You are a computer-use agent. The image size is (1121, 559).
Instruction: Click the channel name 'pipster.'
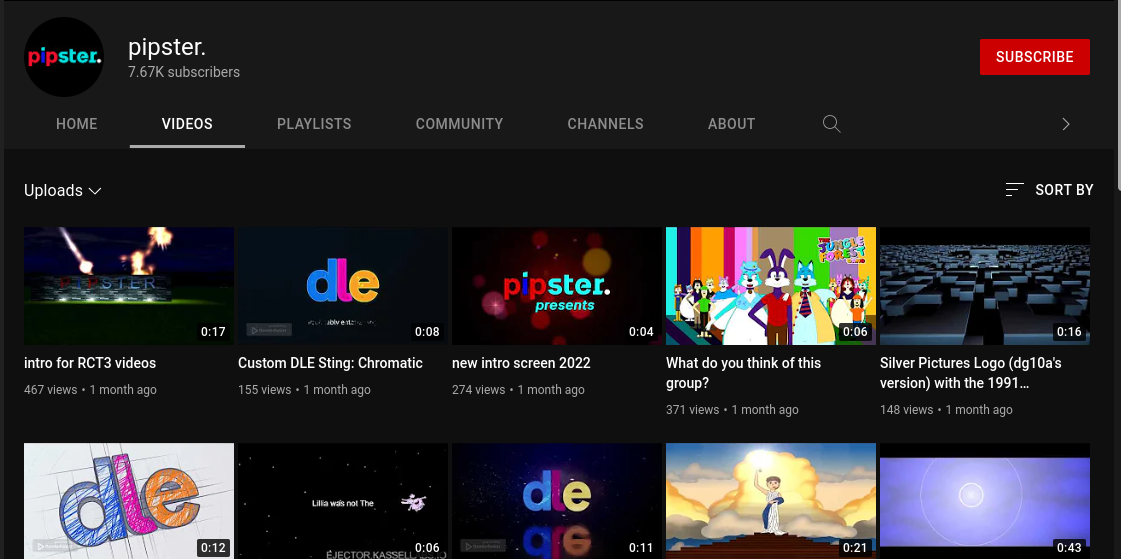[x=167, y=47]
